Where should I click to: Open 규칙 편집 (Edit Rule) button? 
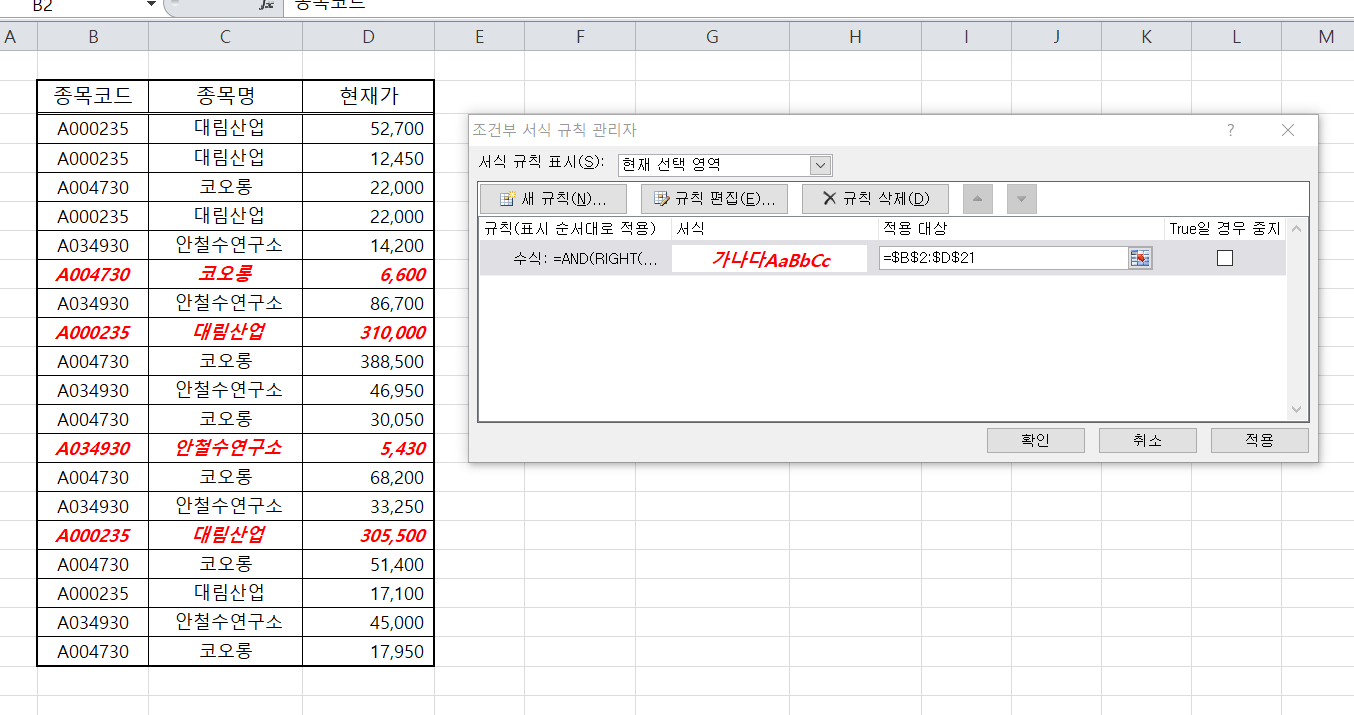tap(714, 198)
